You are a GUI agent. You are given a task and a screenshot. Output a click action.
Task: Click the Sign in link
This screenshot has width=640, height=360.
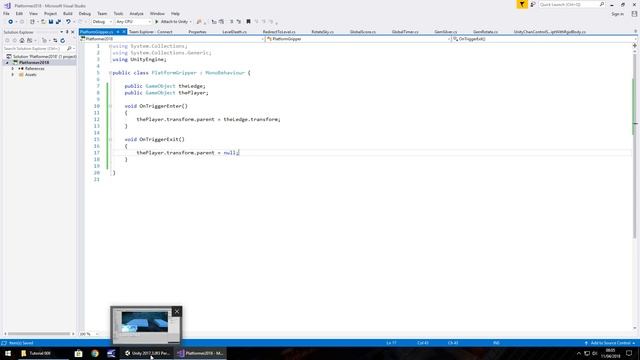click(618, 14)
